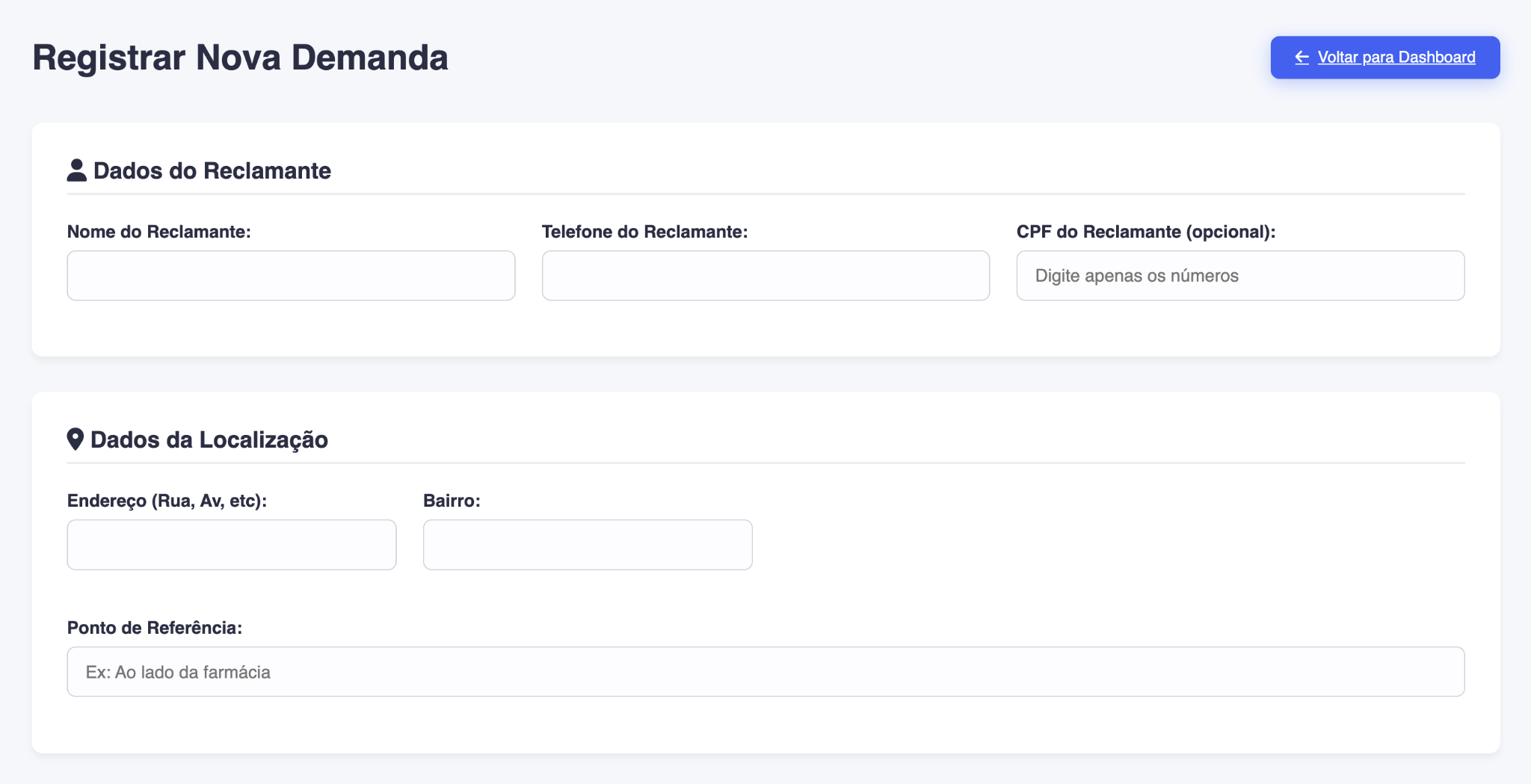The width and height of the screenshot is (1531, 784).
Task: Click the person icon beside Dados do Reclamante
Action: pyautogui.click(x=77, y=170)
